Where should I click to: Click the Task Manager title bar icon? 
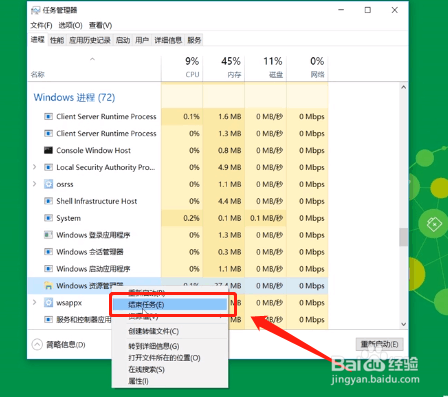tap(35, 10)
